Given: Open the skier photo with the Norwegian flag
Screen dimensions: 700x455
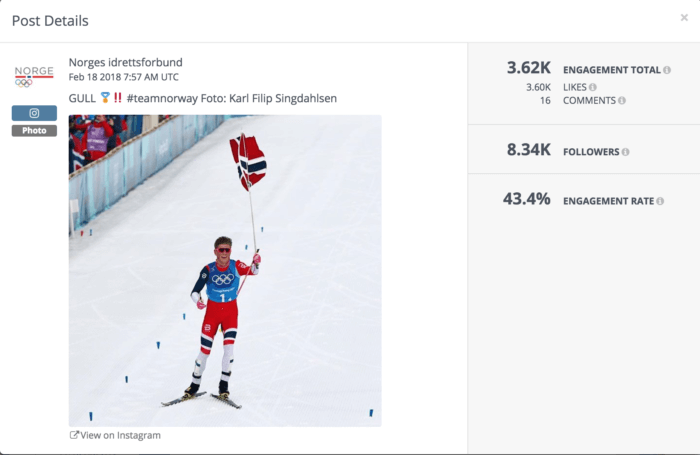Looking at the screenshot, I should coord(225,270).
